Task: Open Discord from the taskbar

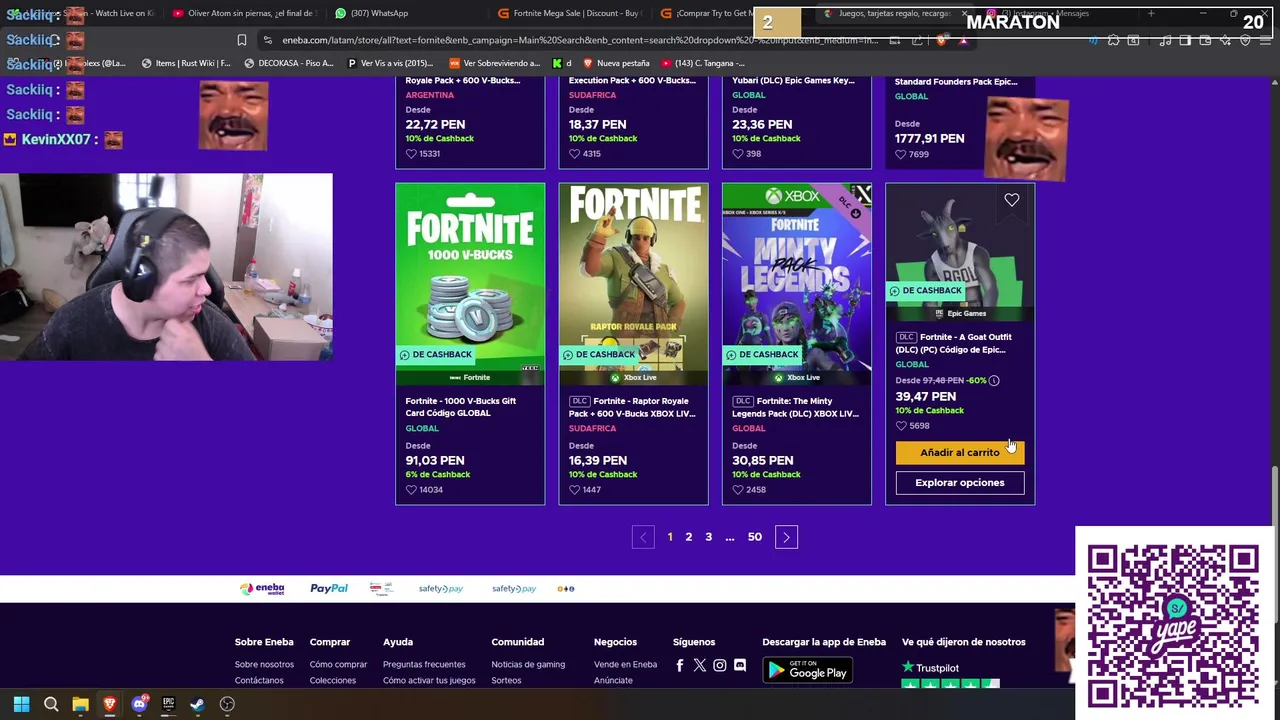Action: pos(139,704)
